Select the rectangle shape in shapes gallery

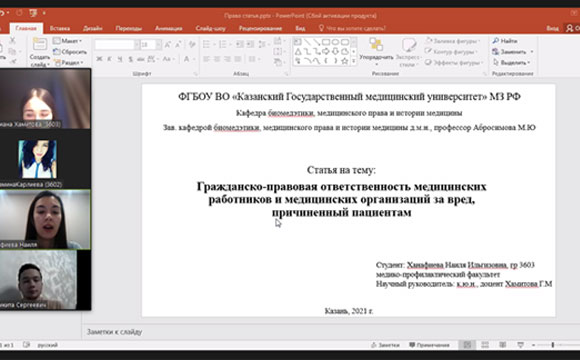tap(326, 42)
